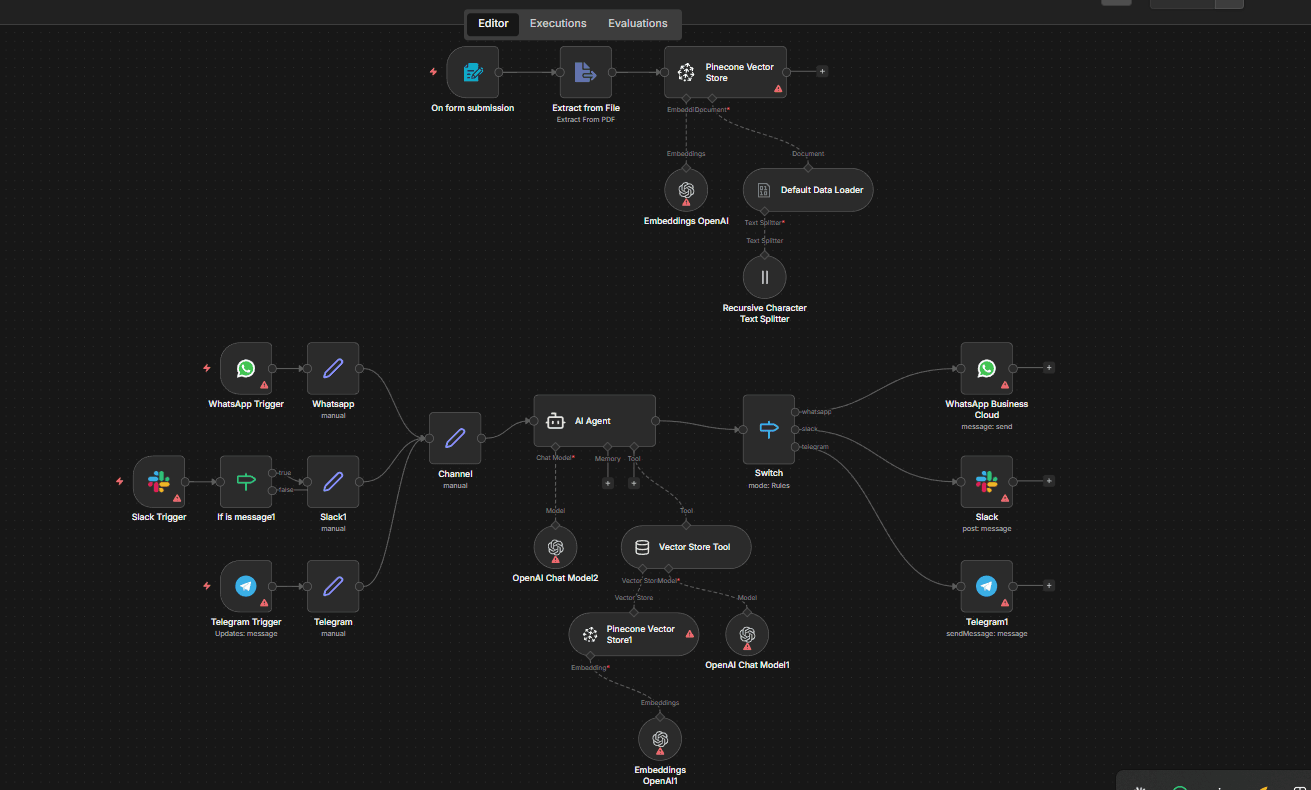Open the top Pinecone Vector Store node
Viewport: 1311px width, 790px height.
tap(726, 72)
